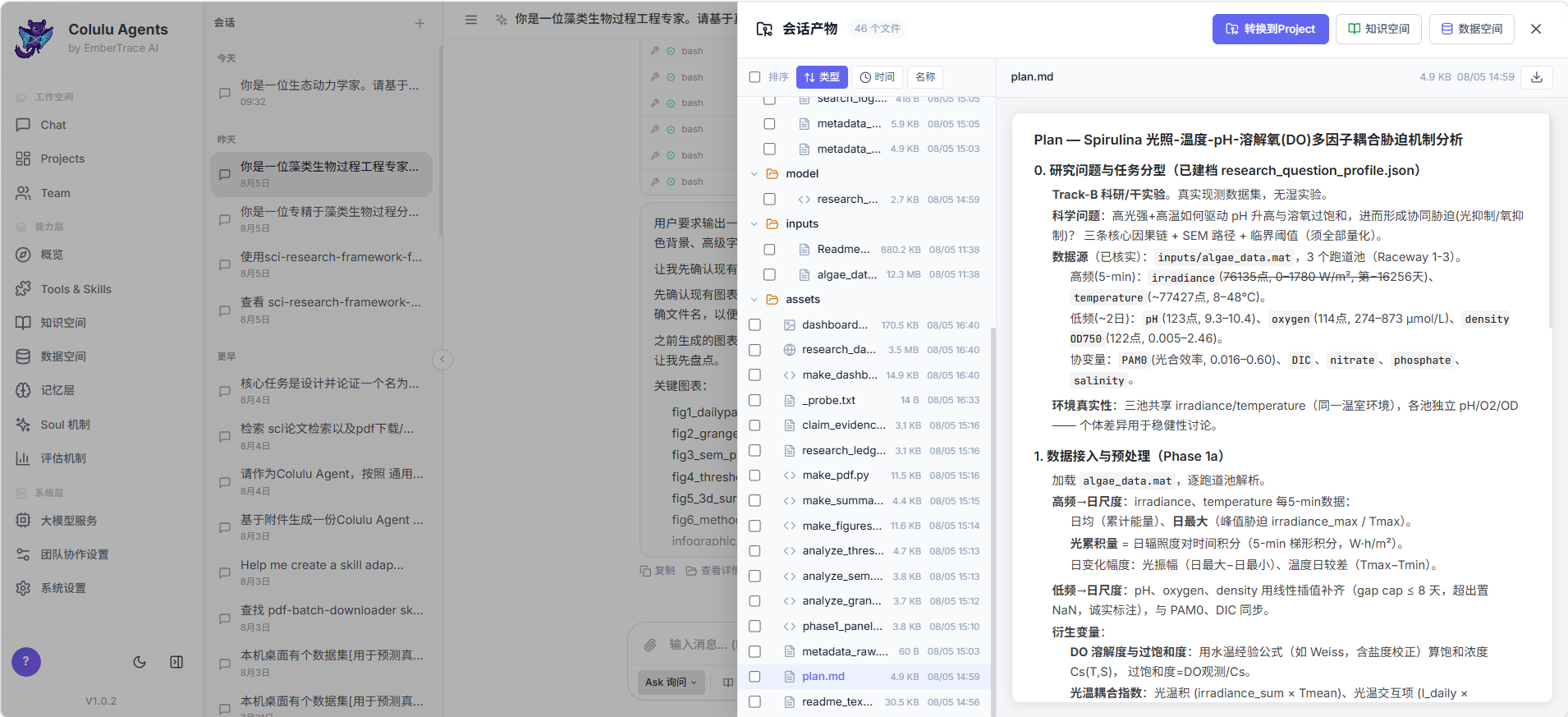Collapse the inputs folder
The image size is (1568, 717).
(x=754, y=224)
